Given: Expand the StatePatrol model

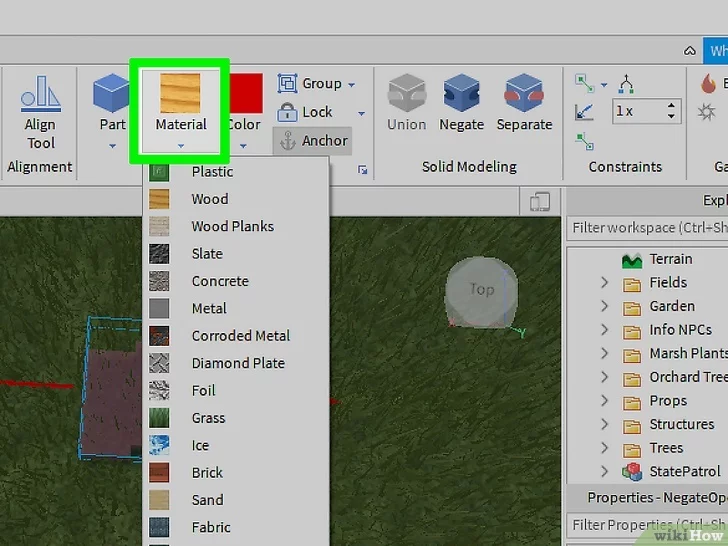Looking at the screenshot, I should [604, 471].
